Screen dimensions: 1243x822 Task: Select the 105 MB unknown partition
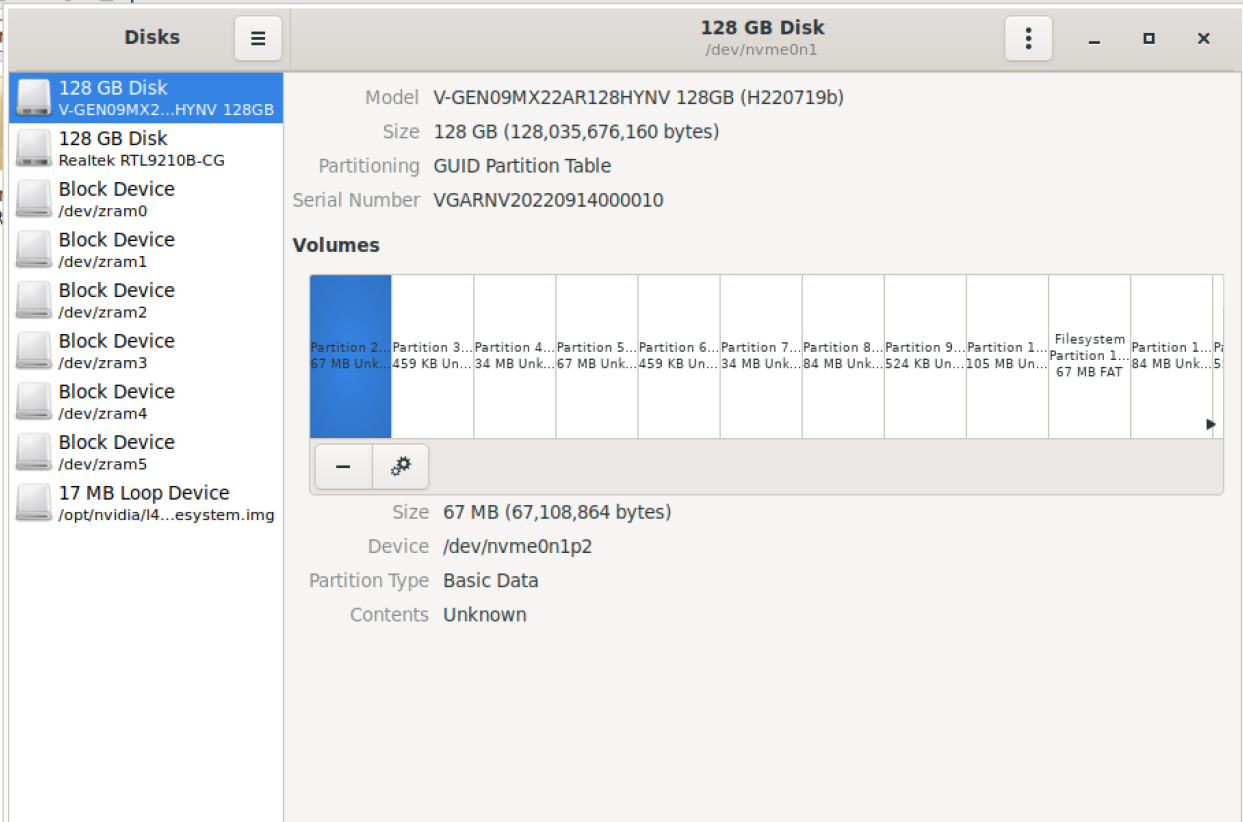[1007, 356]
